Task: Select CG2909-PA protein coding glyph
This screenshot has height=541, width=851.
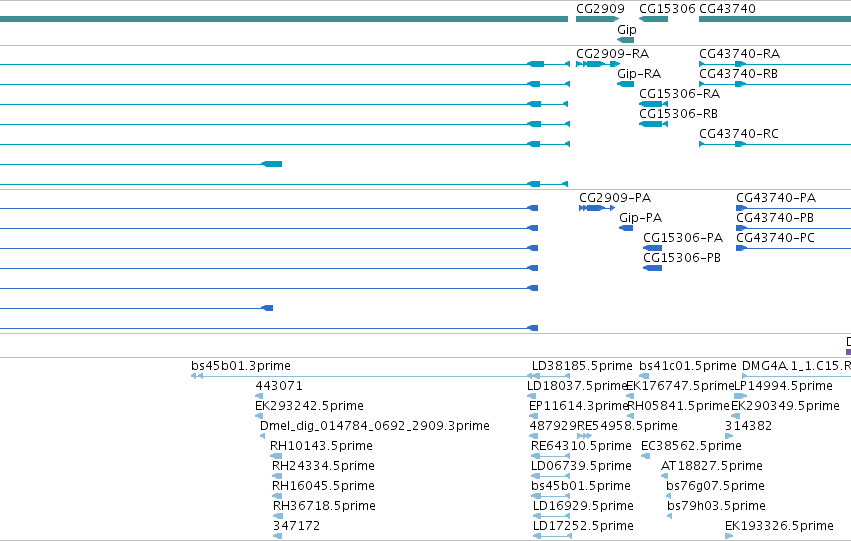Action: [x=596, y=208]
